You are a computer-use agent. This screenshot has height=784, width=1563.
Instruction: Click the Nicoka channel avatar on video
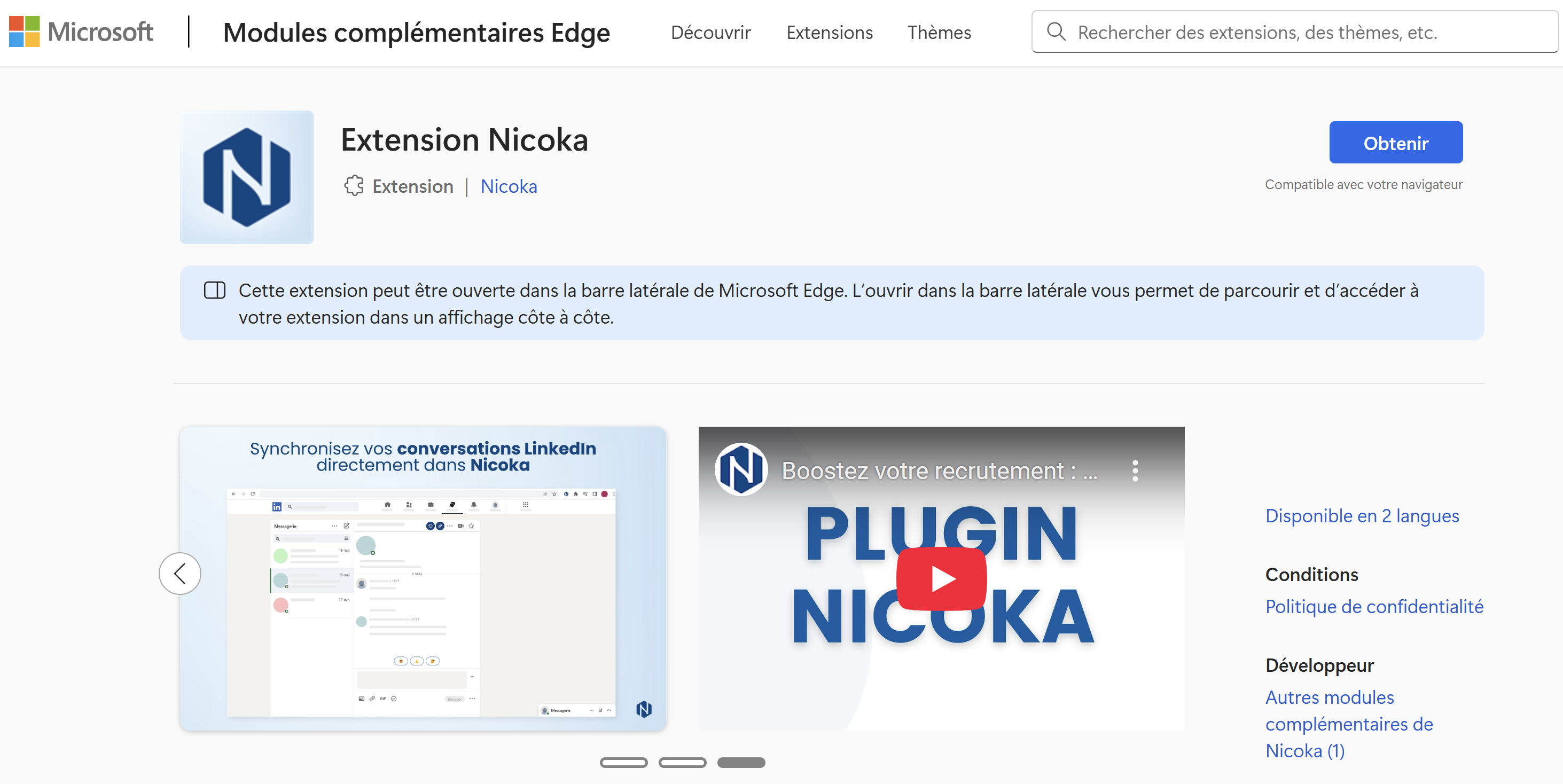[x=741, y=469]
